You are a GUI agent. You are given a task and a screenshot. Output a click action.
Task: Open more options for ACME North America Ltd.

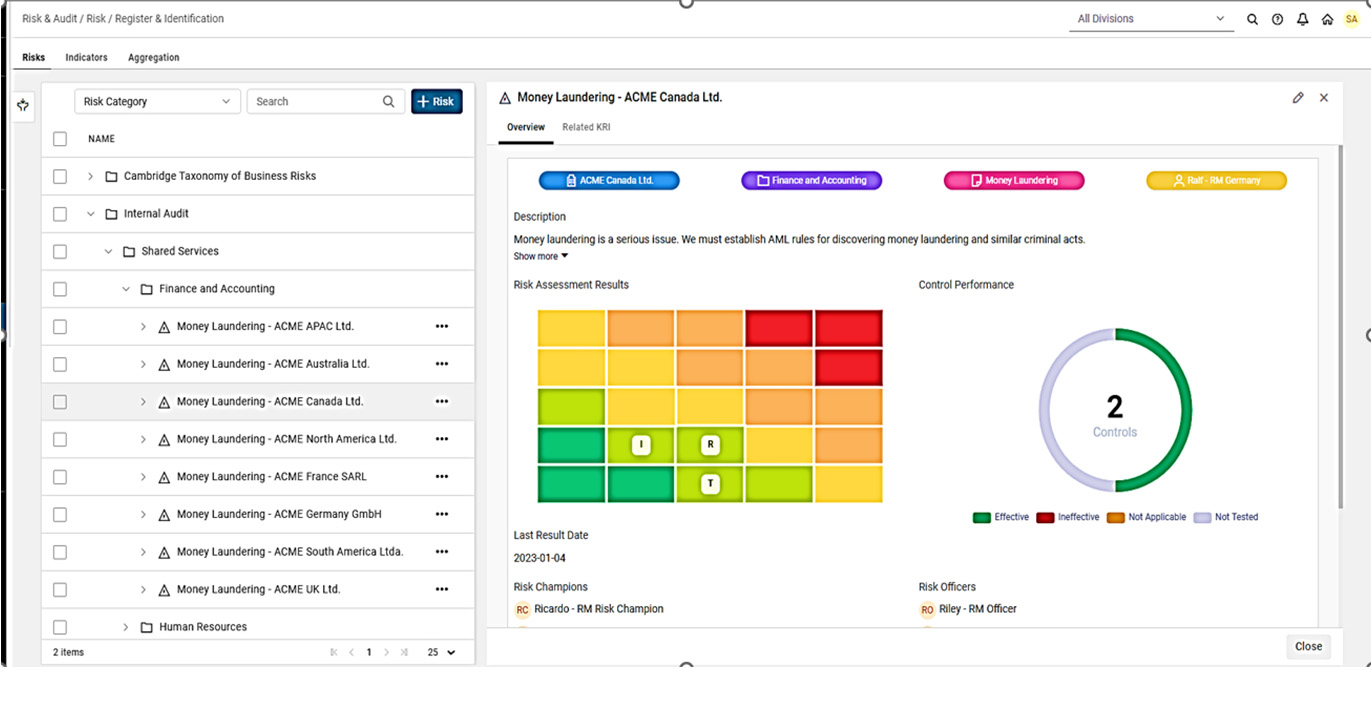442,439
